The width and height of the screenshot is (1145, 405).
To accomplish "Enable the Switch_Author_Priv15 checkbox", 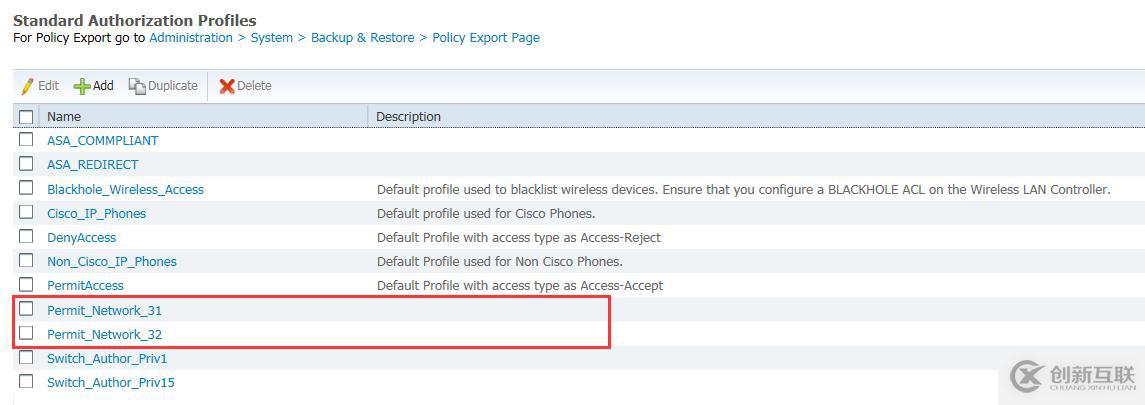I will 26,381.
